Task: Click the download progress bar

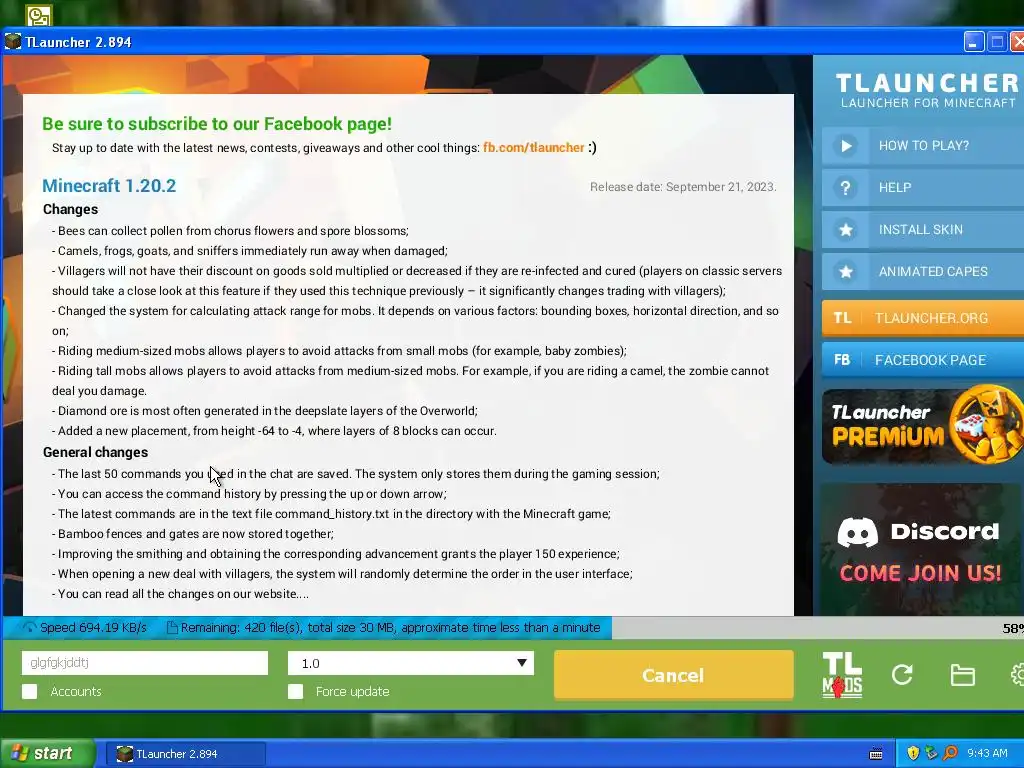Action: (x=513, y=628)
